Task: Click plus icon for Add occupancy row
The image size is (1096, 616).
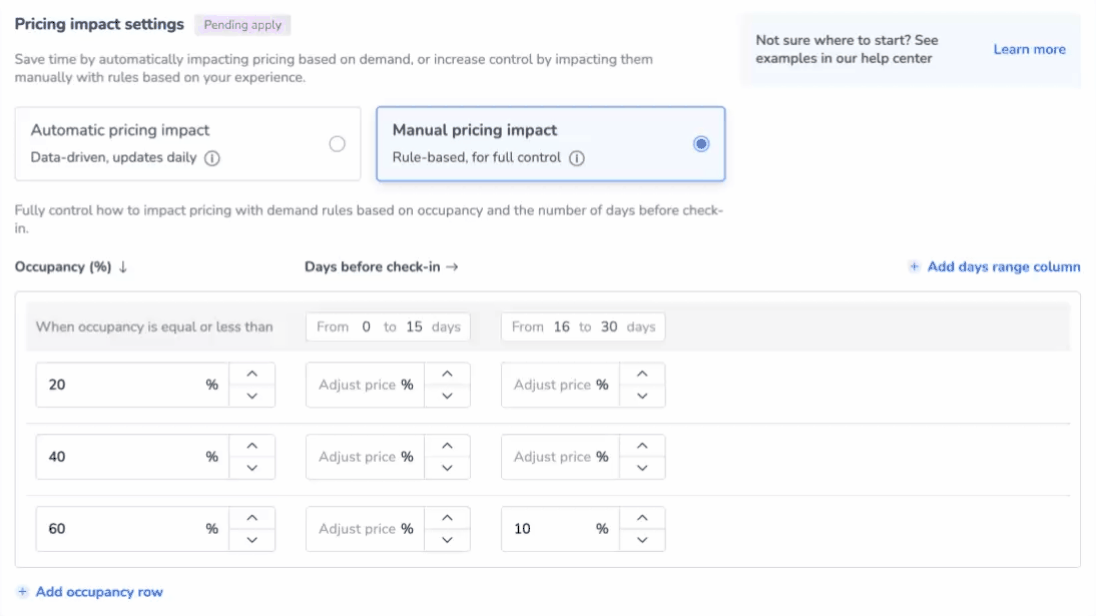Action: (23, 592)
